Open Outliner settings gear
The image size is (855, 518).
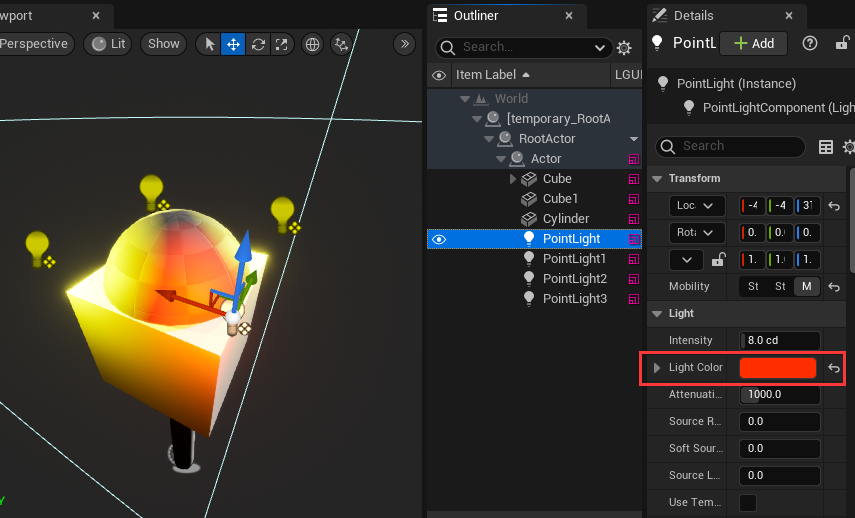624,48
